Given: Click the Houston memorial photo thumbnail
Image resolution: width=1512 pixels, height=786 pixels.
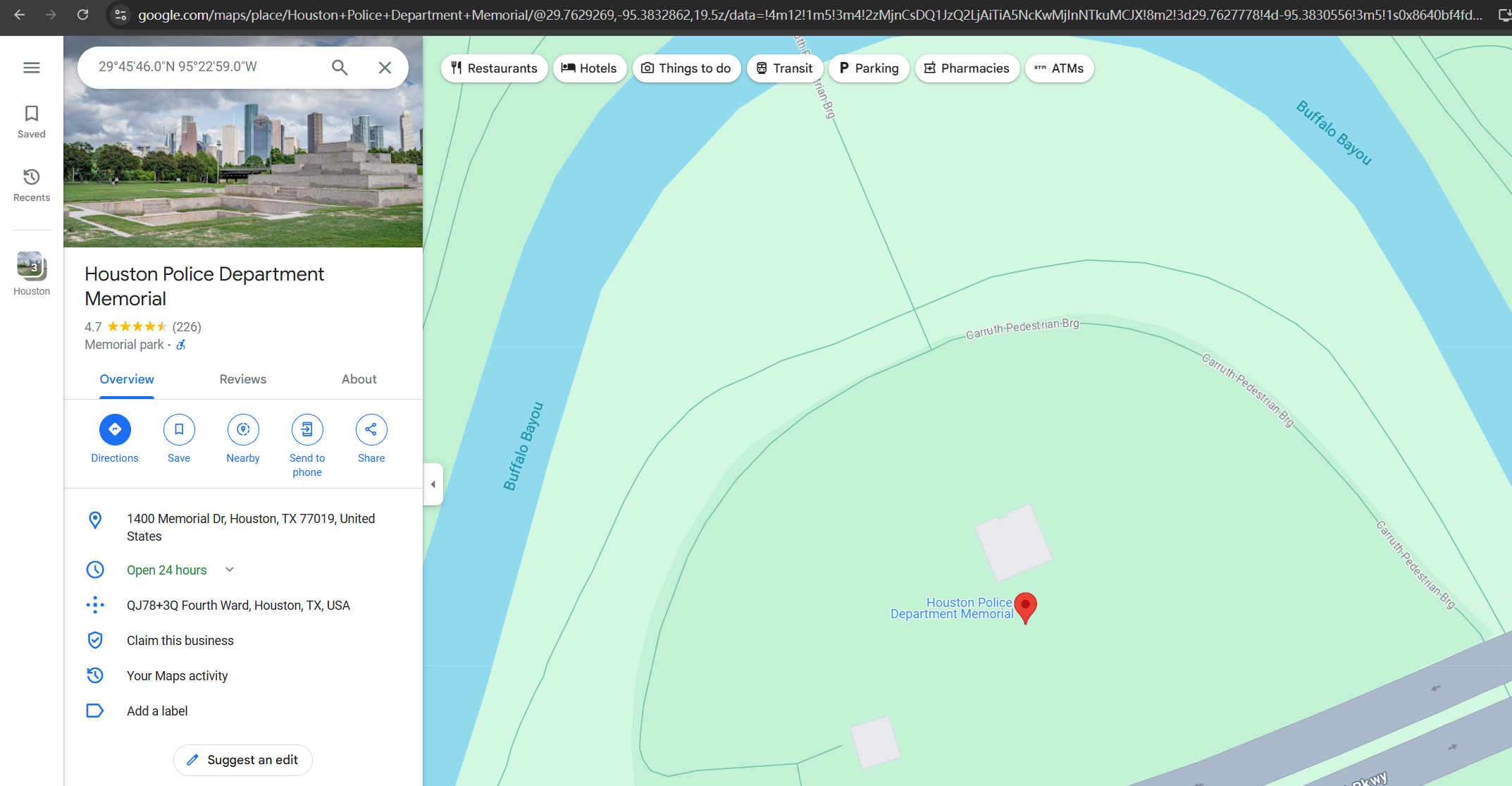Looking at the screenshot, I should click(32, 266).
